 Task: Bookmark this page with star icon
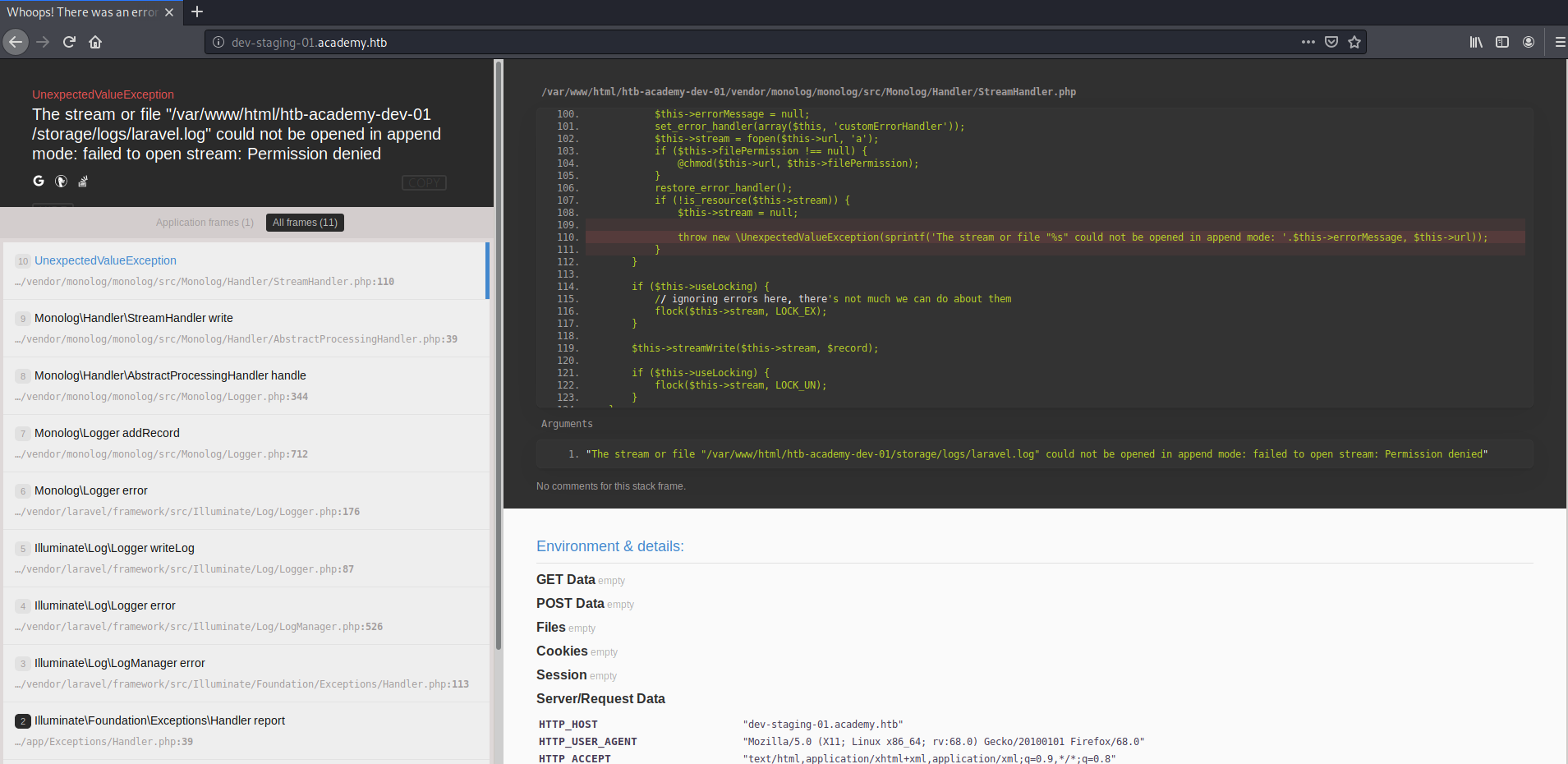click(1354, 42)
